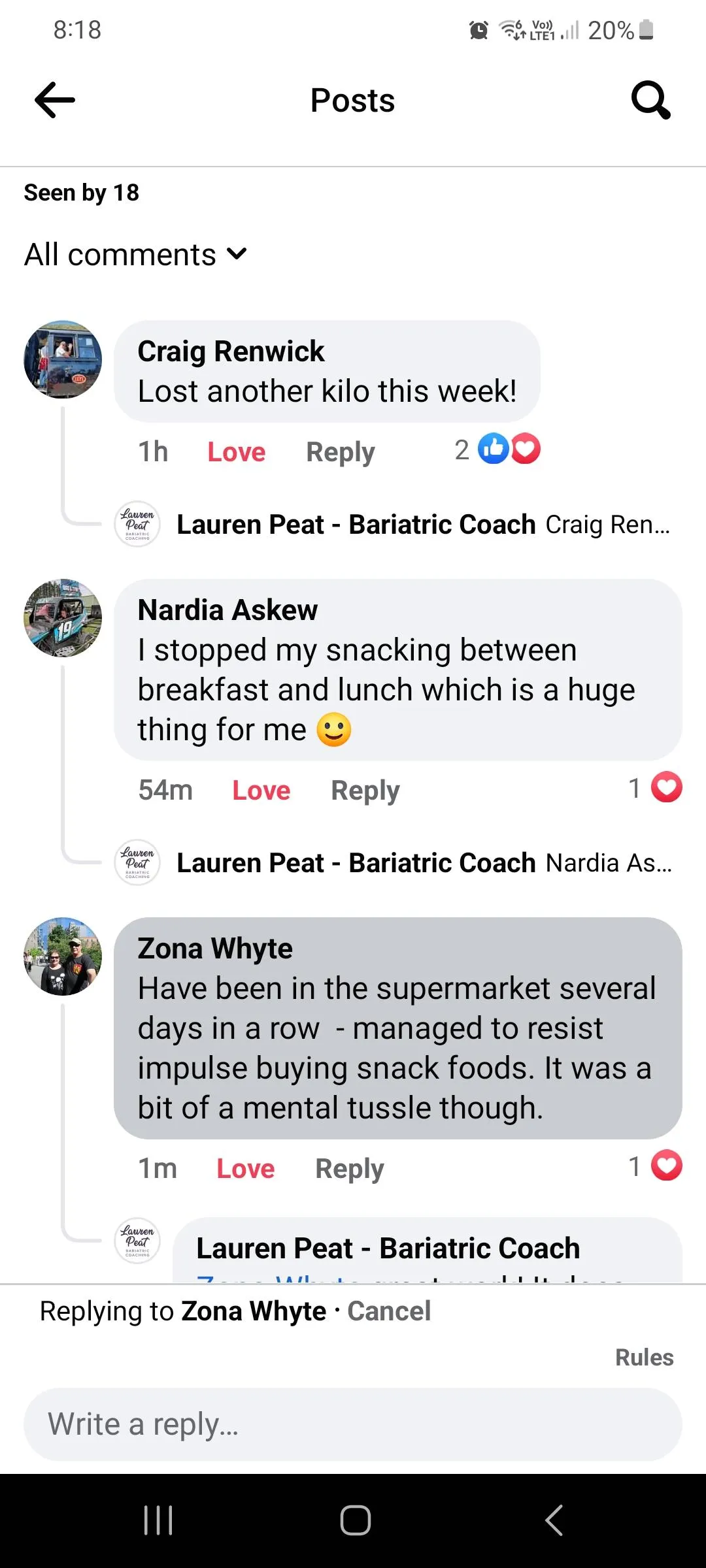706x1568 pixels.
Task: Expand Lauren Peat's reply to Craig Renwick
Action: pyautogui.click(x=422, y=525)
